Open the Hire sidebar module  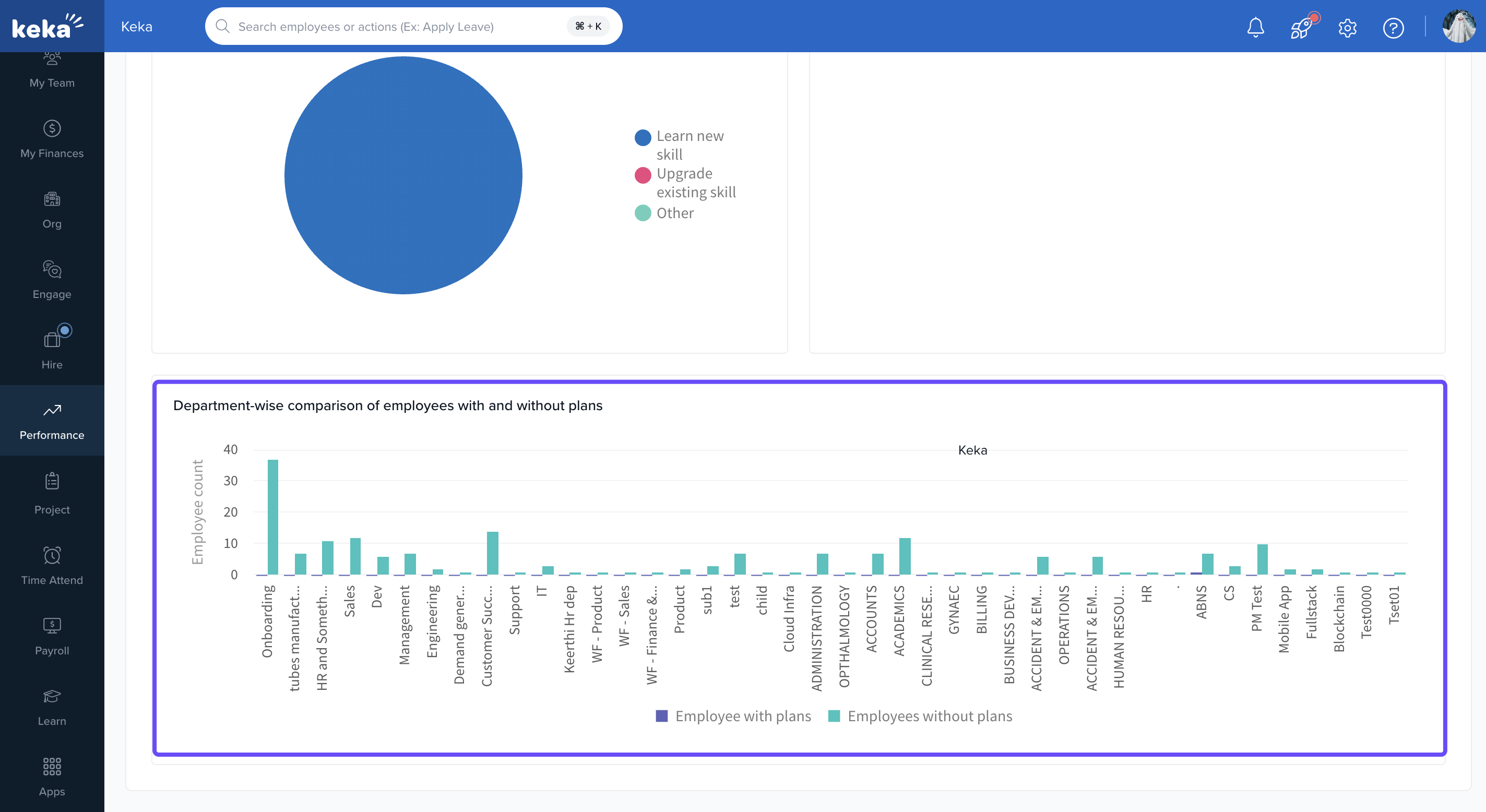click(52, 351)
